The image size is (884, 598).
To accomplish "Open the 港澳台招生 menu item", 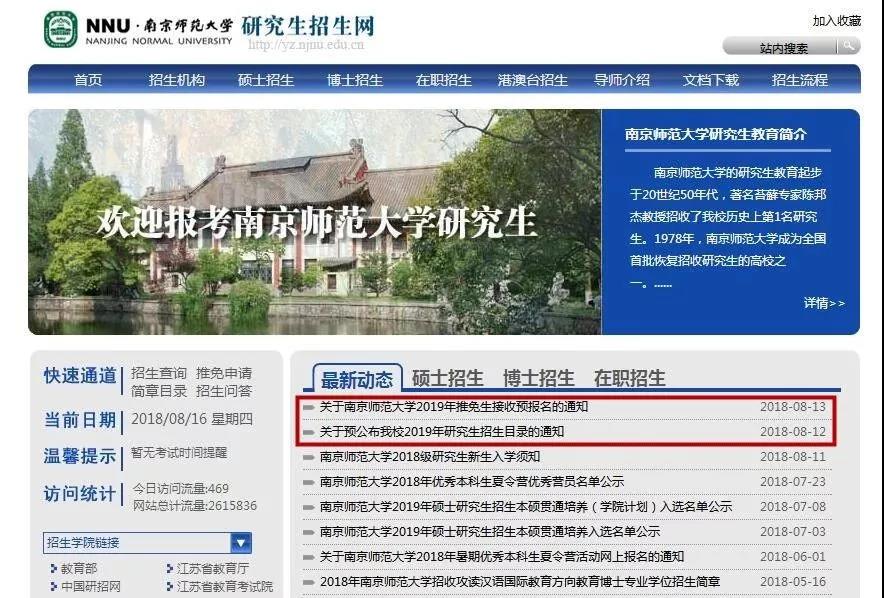I will tap(531, 81).
